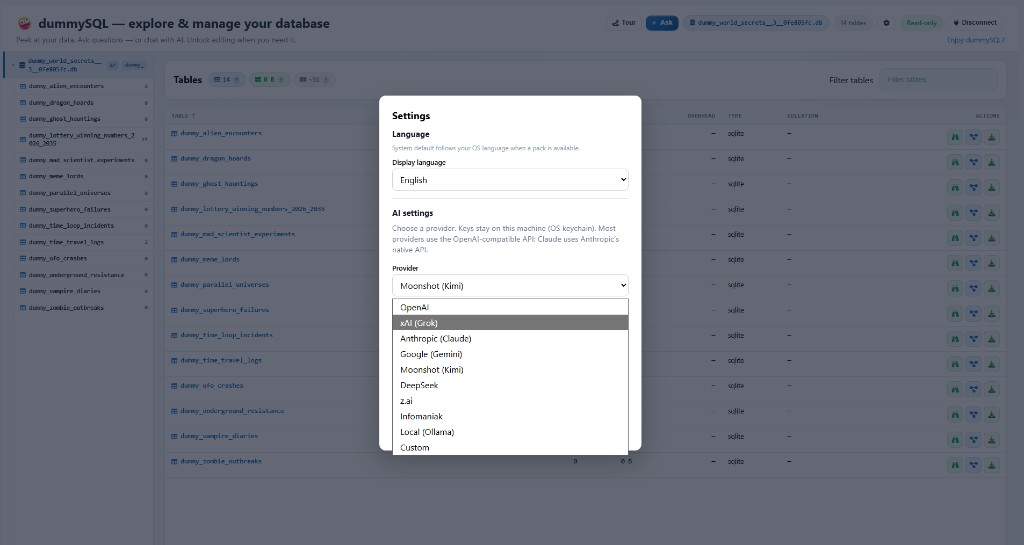Show relations diagram for dummy_parallel_universes row
The image size is (1024, 545).
[973, 288]
